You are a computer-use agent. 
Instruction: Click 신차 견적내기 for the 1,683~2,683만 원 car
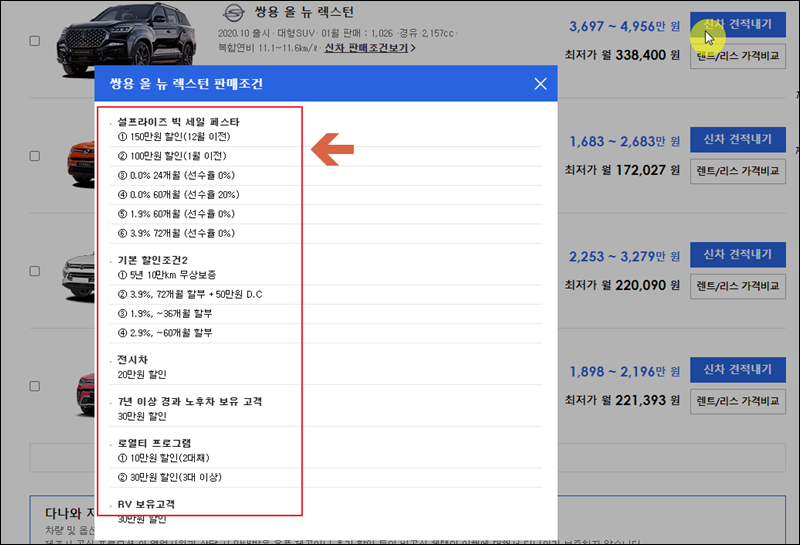pyautogui.click(x=738, y=139)
